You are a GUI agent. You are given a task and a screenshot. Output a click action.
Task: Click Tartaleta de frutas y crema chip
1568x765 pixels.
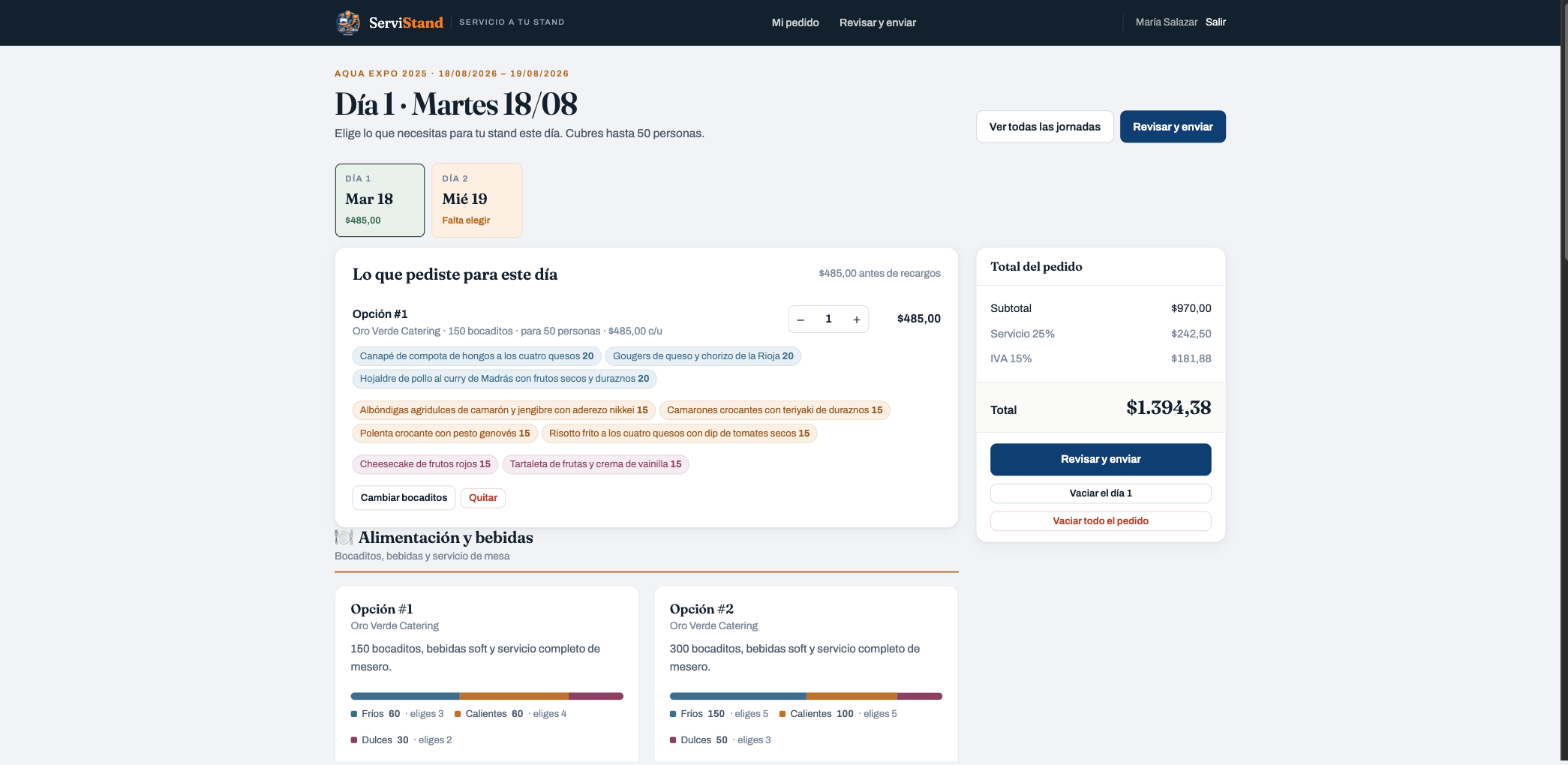(596, 464)
